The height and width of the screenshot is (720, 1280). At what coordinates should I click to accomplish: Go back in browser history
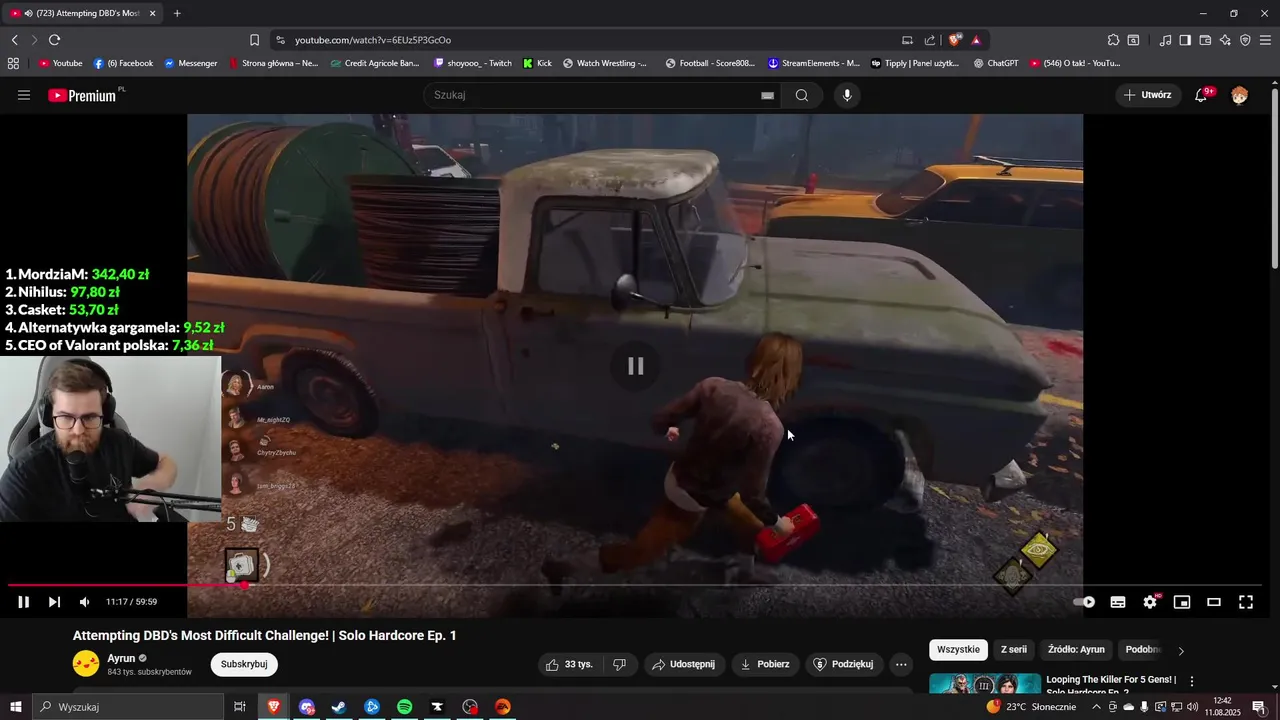tap(15, 40)
